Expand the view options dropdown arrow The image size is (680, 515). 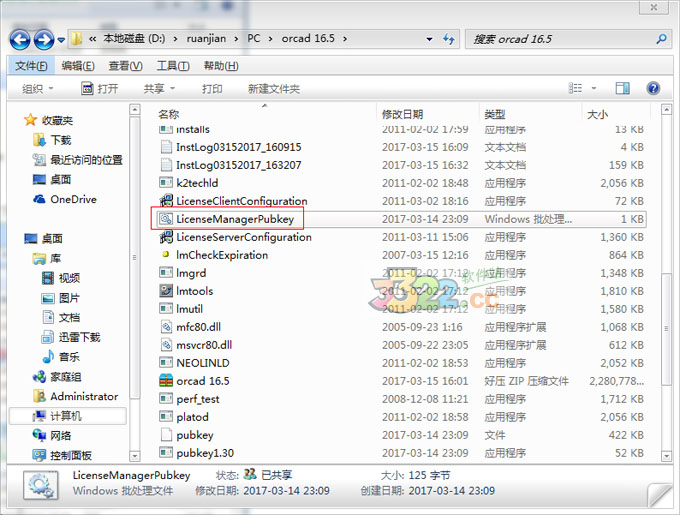tap(594, 88)
